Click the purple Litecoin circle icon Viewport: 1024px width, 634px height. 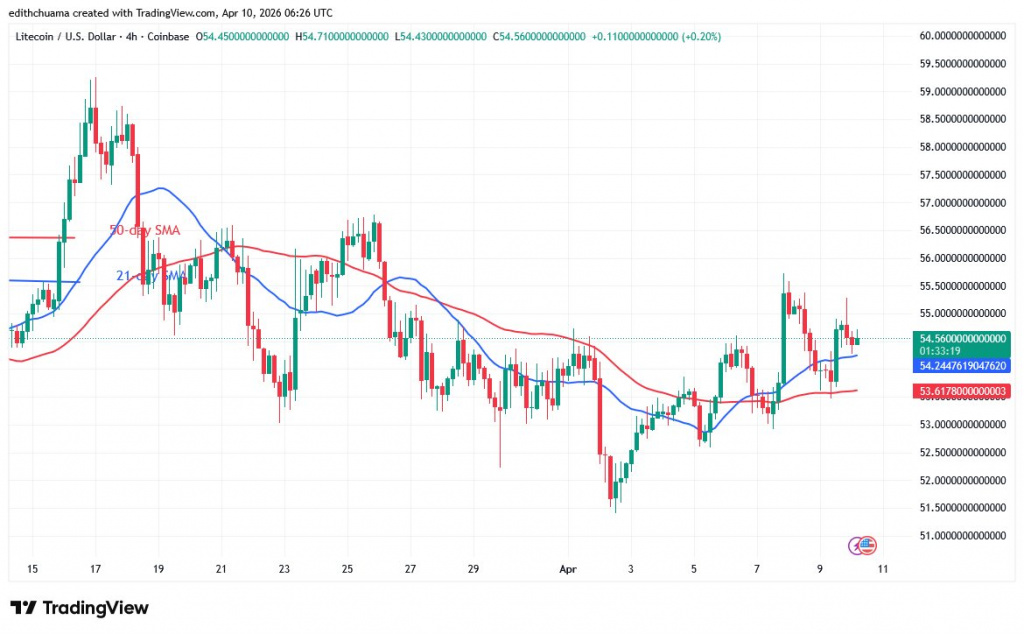tap(852, 545)
